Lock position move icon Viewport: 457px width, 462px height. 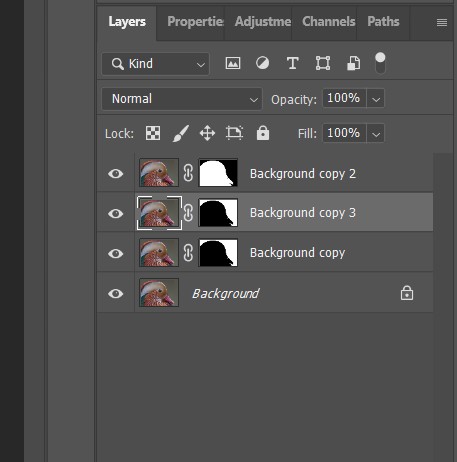(207, 133)
